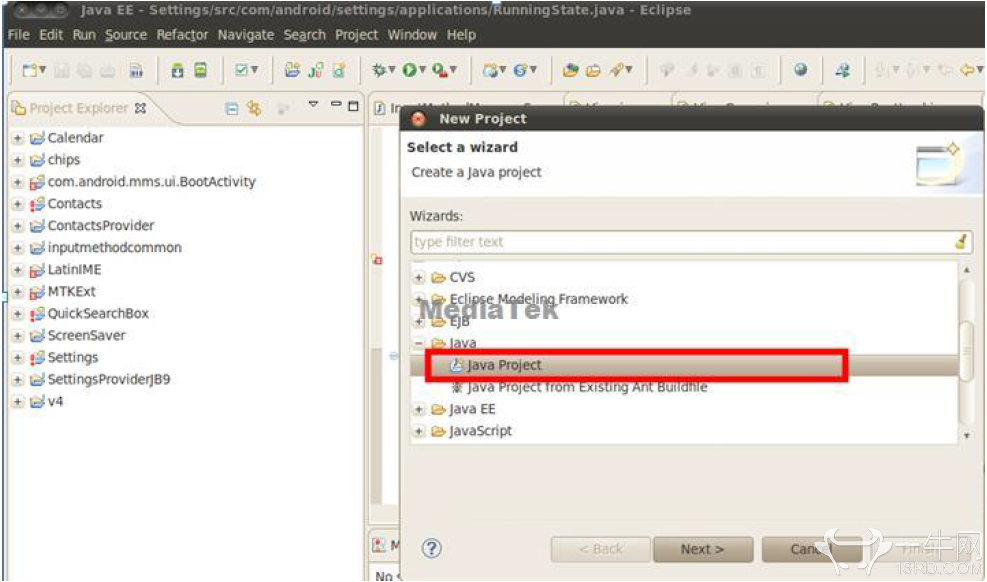This screenshot has height=582, width=987.
Task: Open the Debug dropdown arrow
Action: click(392, 69)
